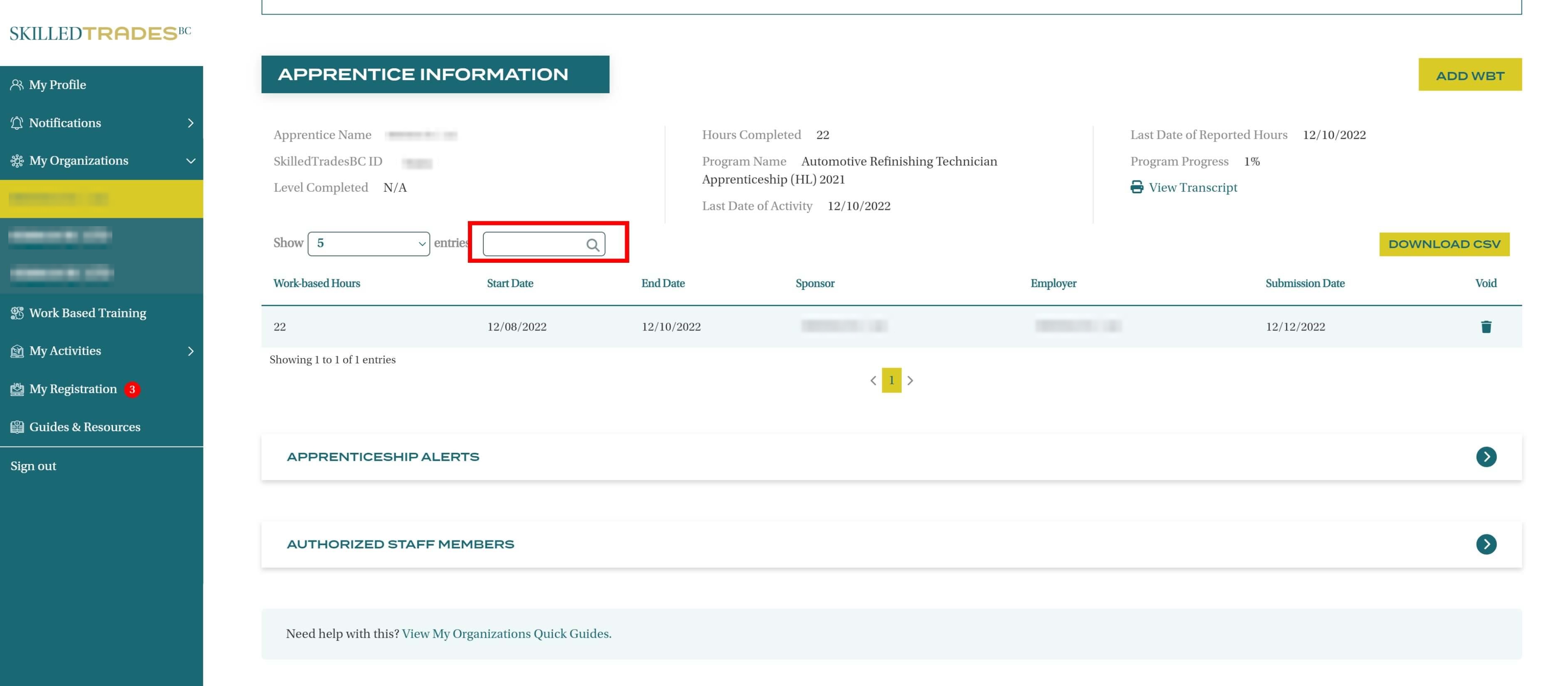
Task: Expand Authorized Staff Members arrow icon
Action: (1485, 544)
